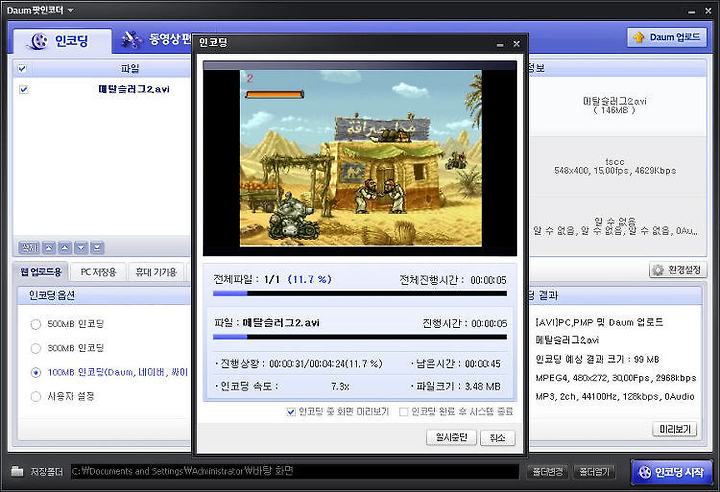The width and height of the screenshot is (720, 492).
Task: Click the 미리보기 preview button
Action: (x=675, y=429)
